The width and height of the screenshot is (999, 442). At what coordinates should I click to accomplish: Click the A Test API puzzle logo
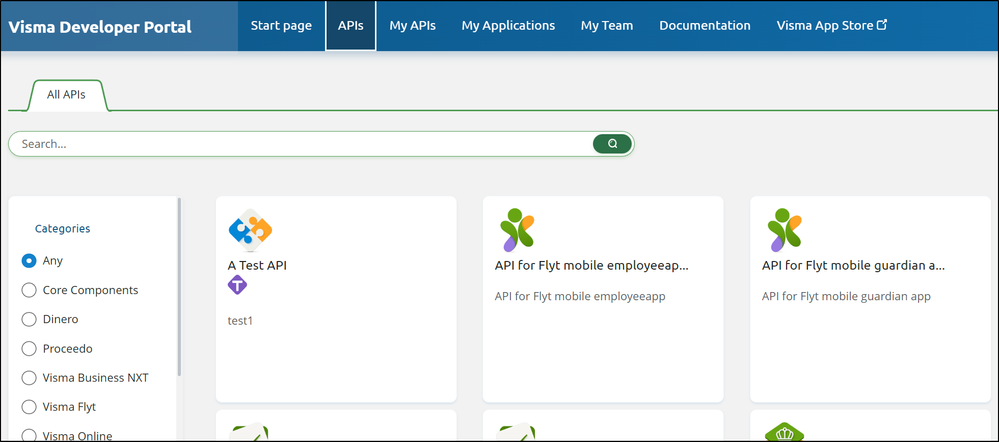[x=250, y=230]
